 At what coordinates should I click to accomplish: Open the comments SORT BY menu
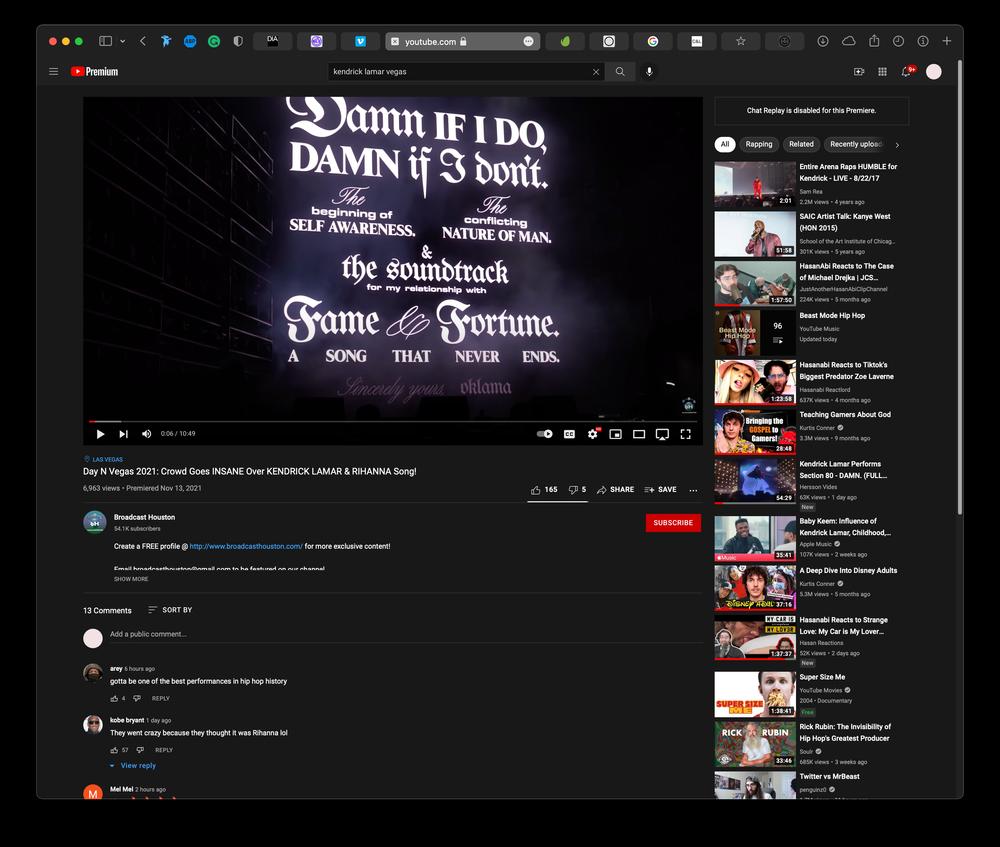coord(170,610)
